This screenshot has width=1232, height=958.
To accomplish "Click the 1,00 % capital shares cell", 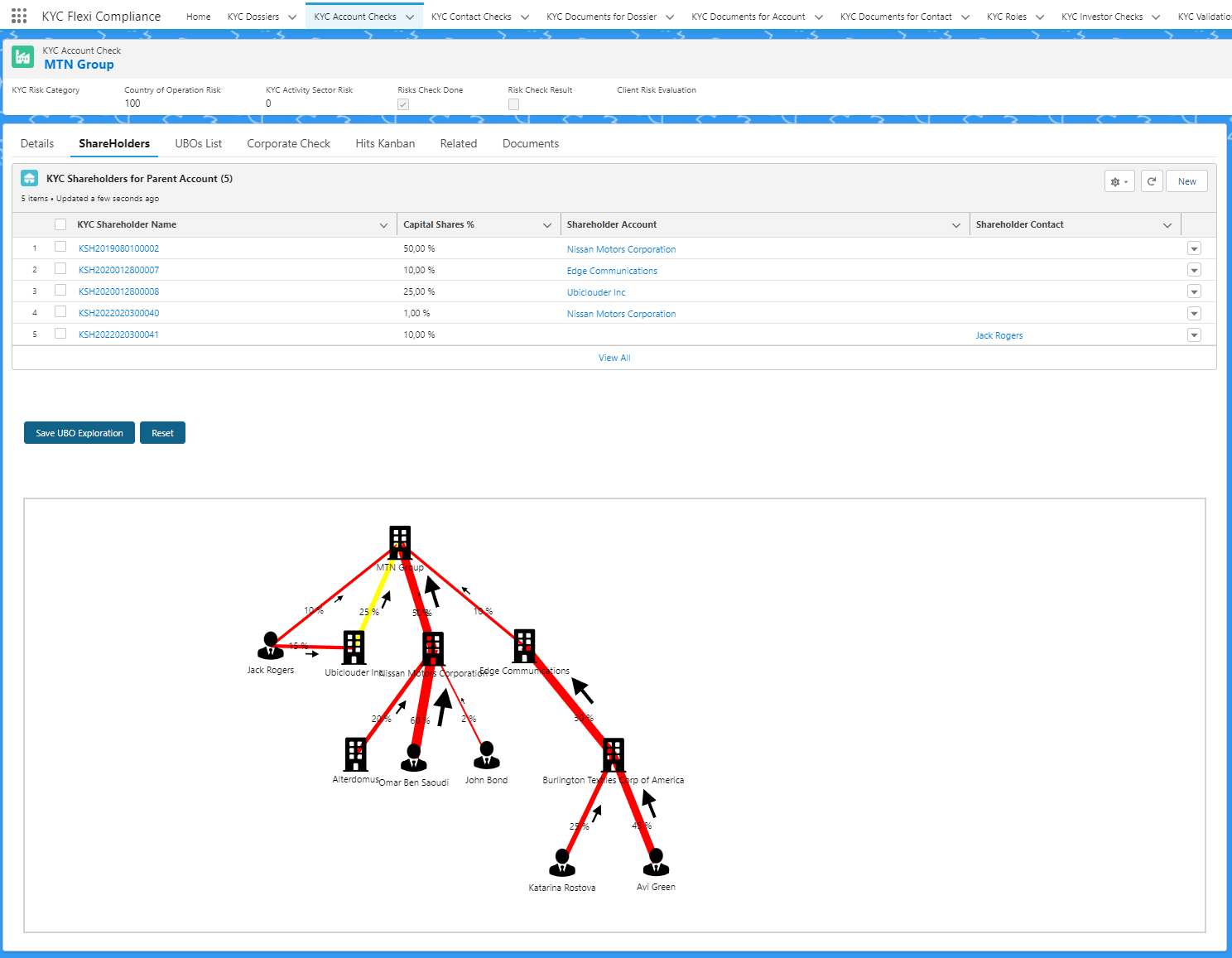I will coord(416,313).
